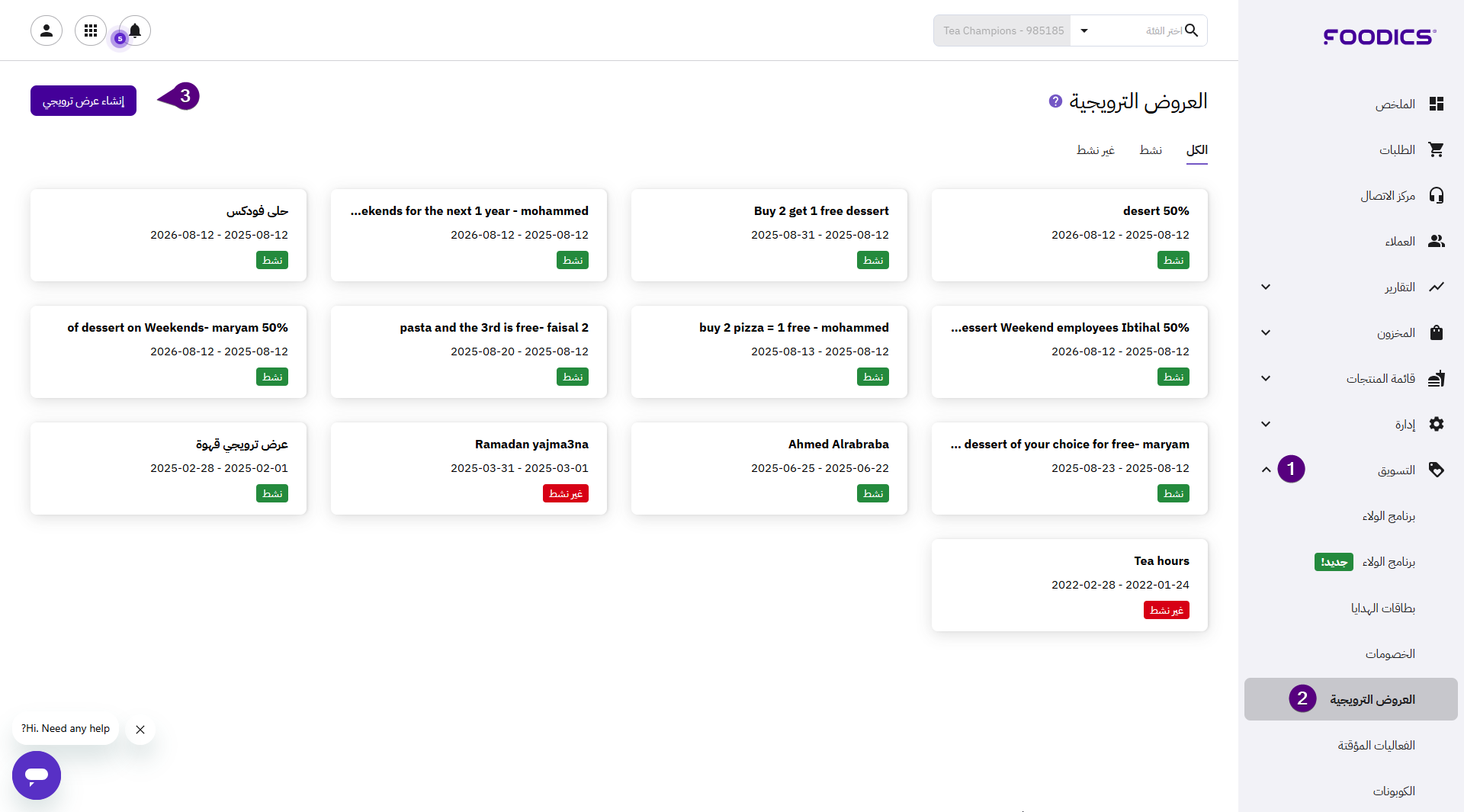Expand the inventory (المخزون) menu chevron
The height and width of the screenshot is (812, 1464).
1266,332
